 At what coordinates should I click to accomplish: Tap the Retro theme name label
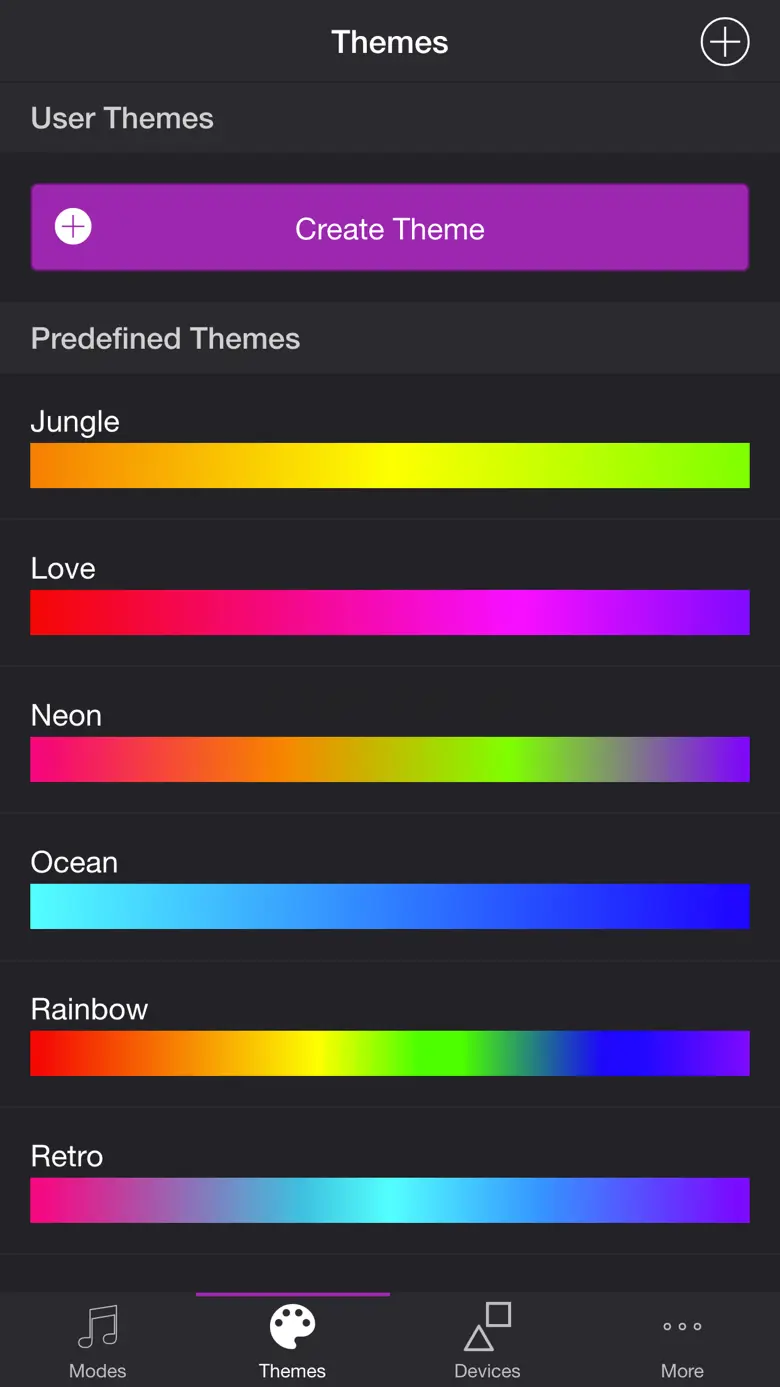pyautogui.click(x=67, y=1157)
